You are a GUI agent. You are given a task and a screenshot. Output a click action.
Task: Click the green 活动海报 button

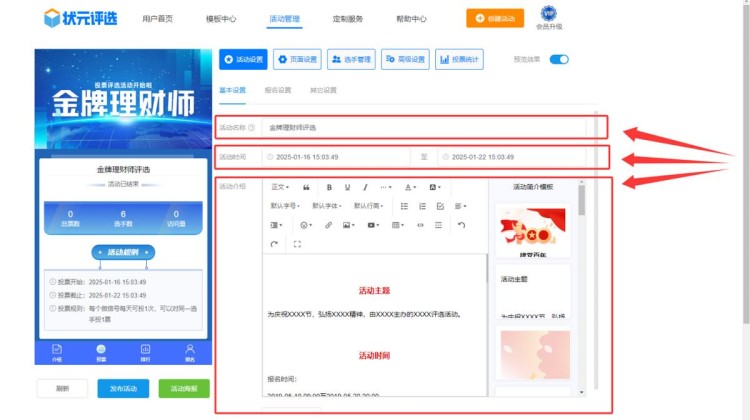[x=184, y=388]
